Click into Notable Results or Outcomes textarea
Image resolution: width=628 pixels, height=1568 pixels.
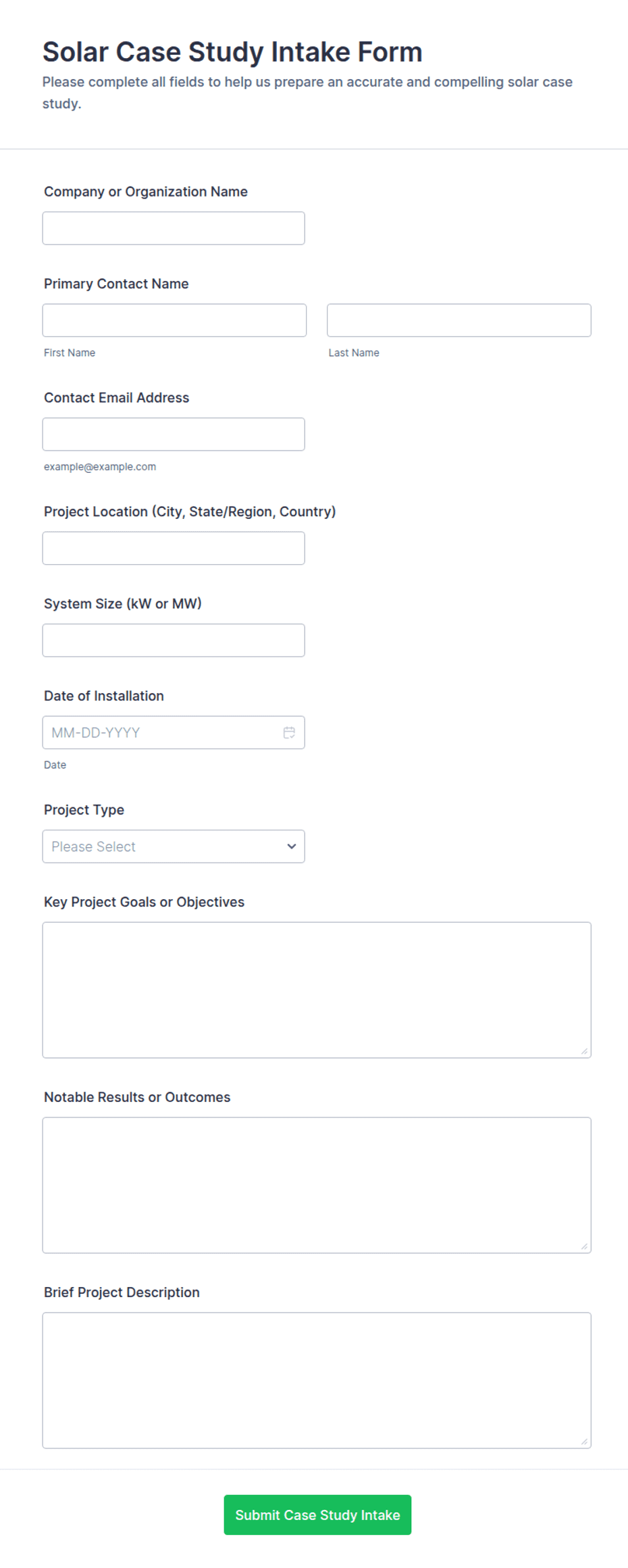pos(317,1185)
